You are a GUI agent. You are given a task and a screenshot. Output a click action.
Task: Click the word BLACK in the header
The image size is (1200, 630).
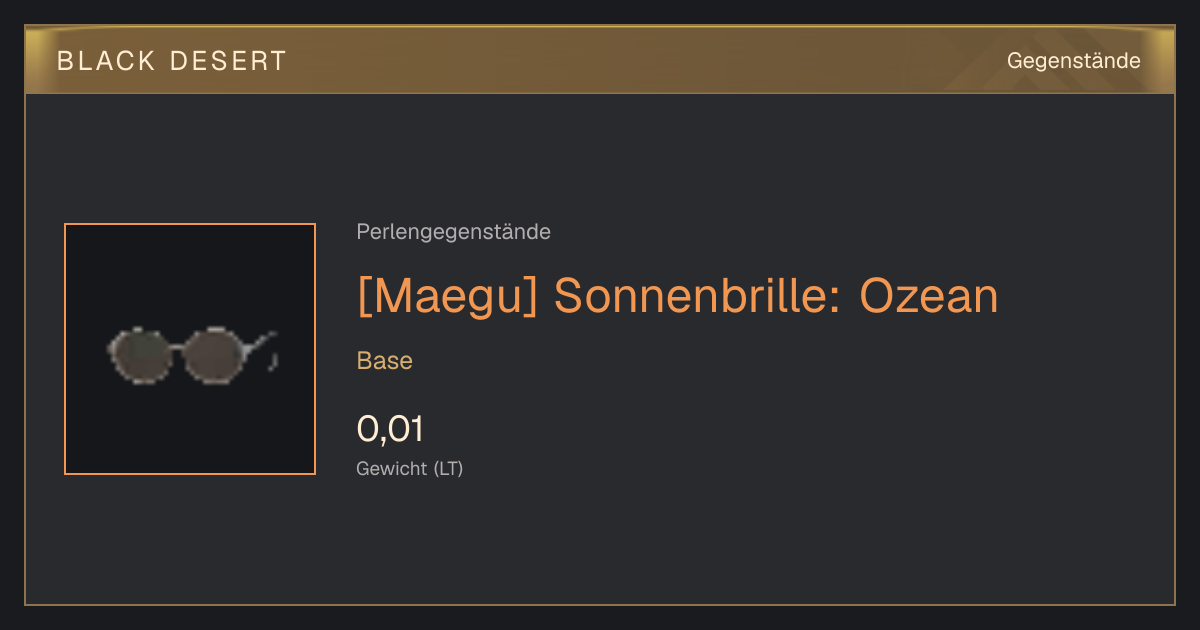pos(107,61)
